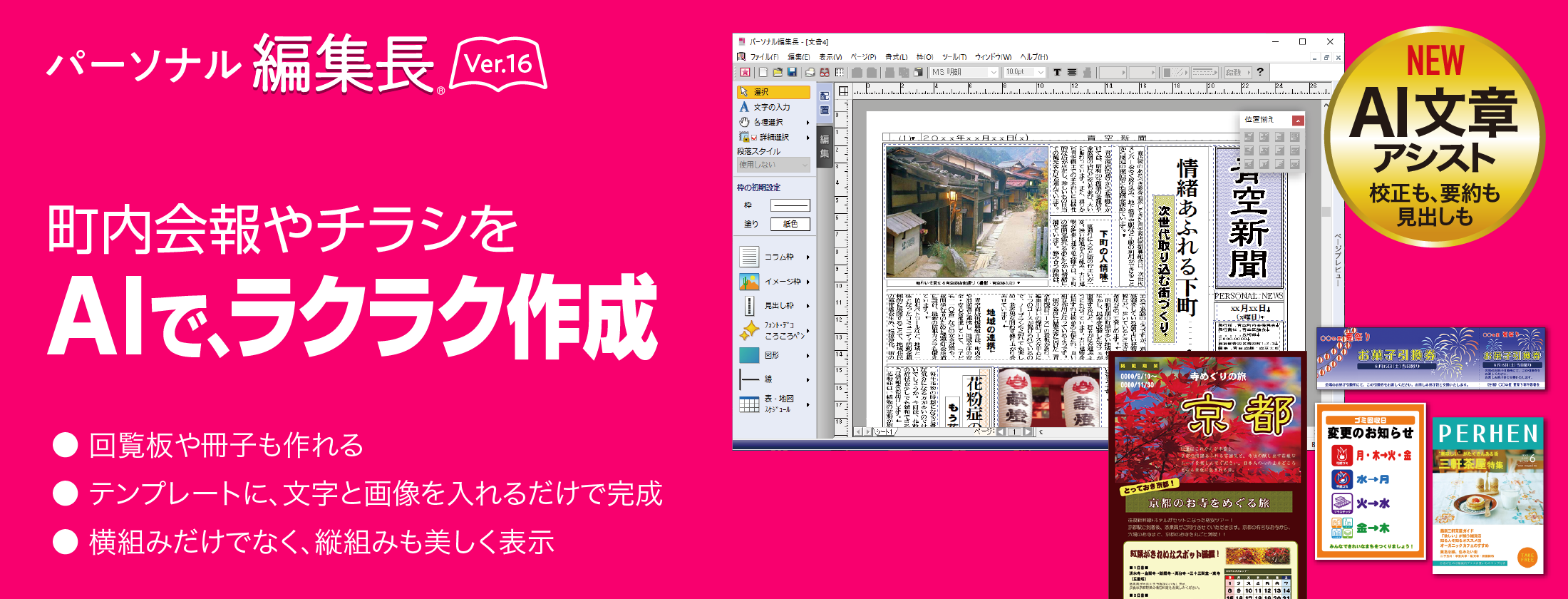Activate the 文字の入力 text tool

pos(765,107)
